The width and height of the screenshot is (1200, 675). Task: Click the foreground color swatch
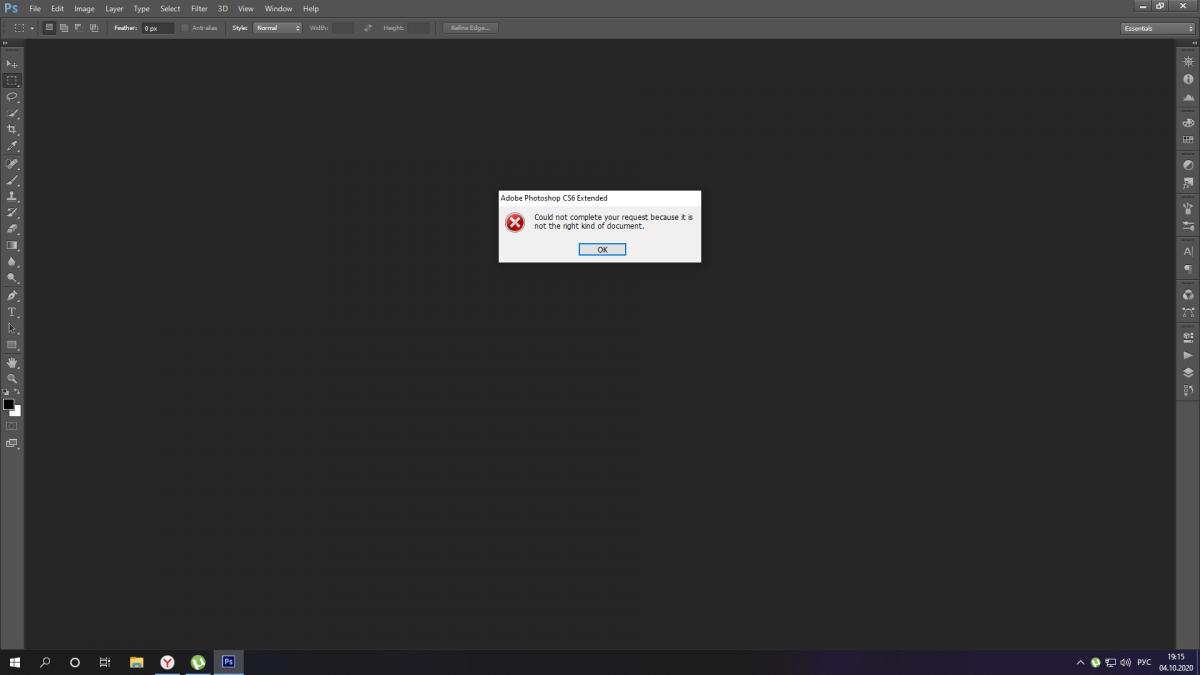(x=8, y=404)
